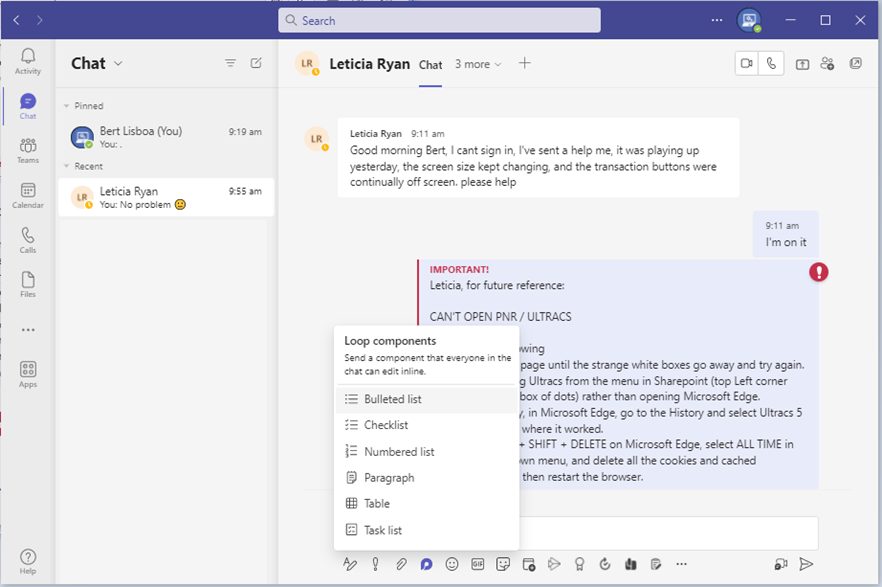Collapse the Pinned chats section
Screen dimensions: 882x587
[66, 106]
